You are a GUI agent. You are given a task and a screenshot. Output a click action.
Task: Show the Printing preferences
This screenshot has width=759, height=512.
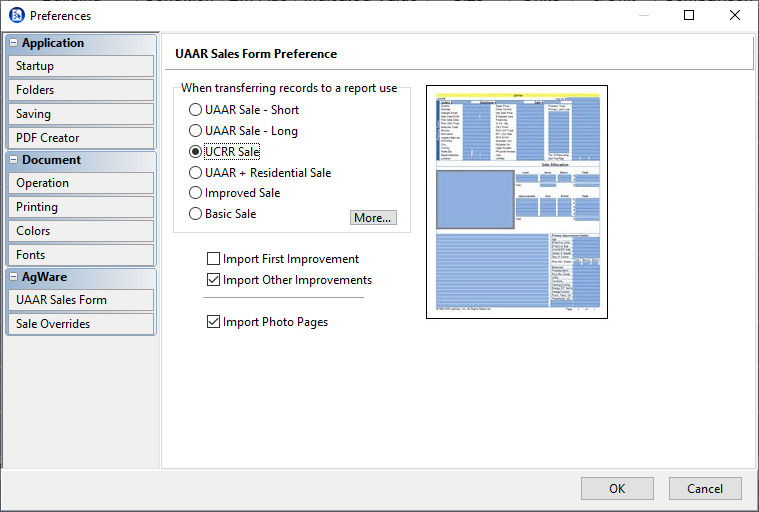tap(81, 207)
